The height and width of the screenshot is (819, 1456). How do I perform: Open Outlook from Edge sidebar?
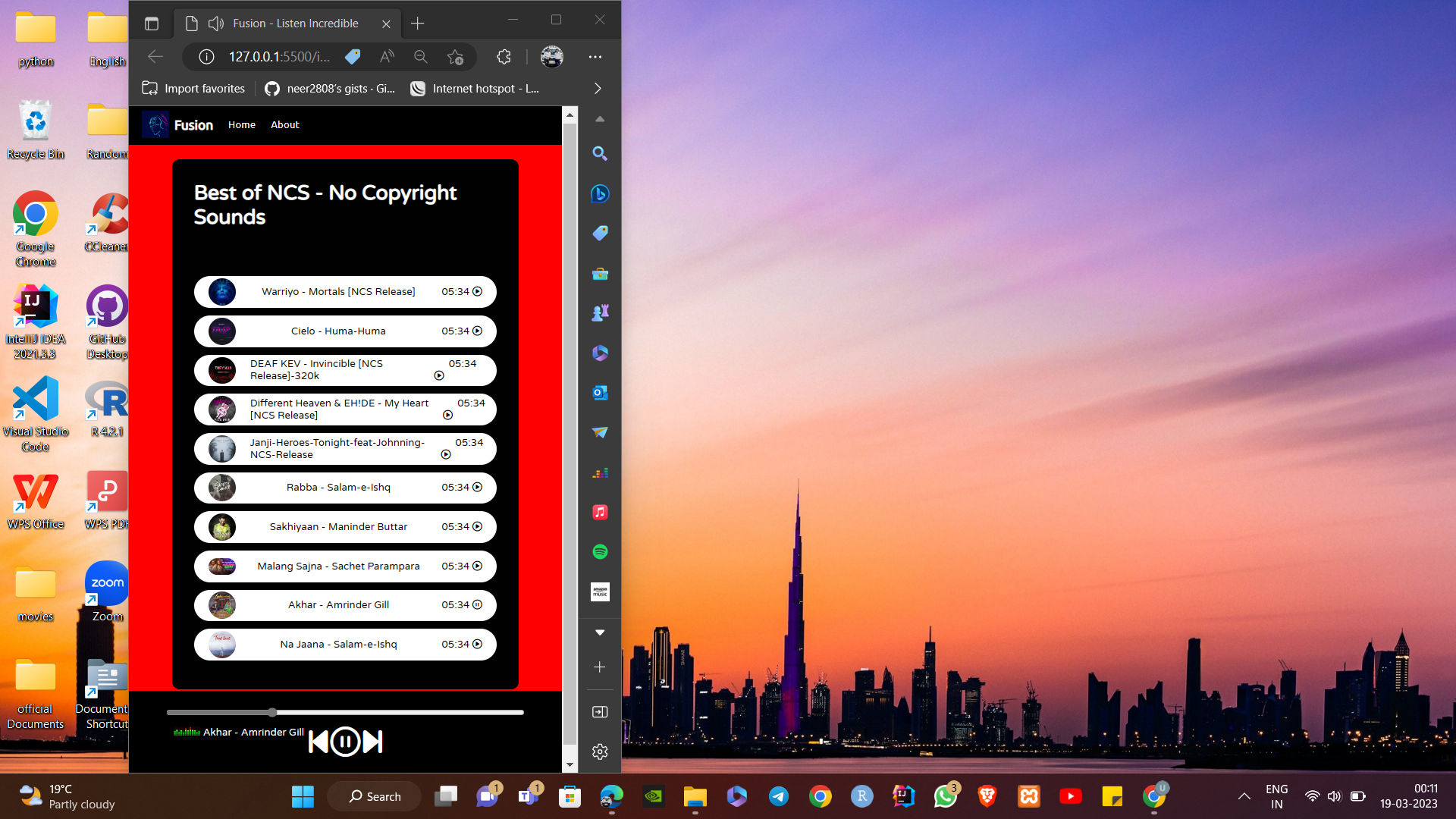pos(600,393)
